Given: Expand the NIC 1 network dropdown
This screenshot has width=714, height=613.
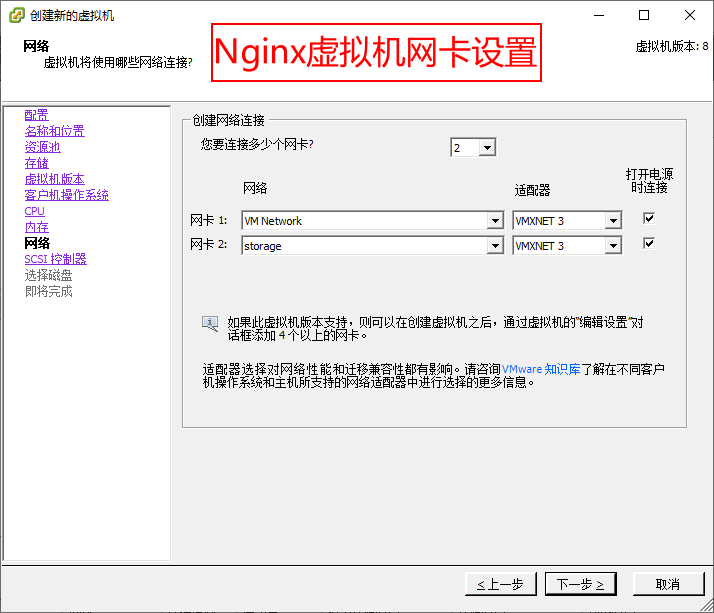Looking at the screenshot, I should click(495, 221).
